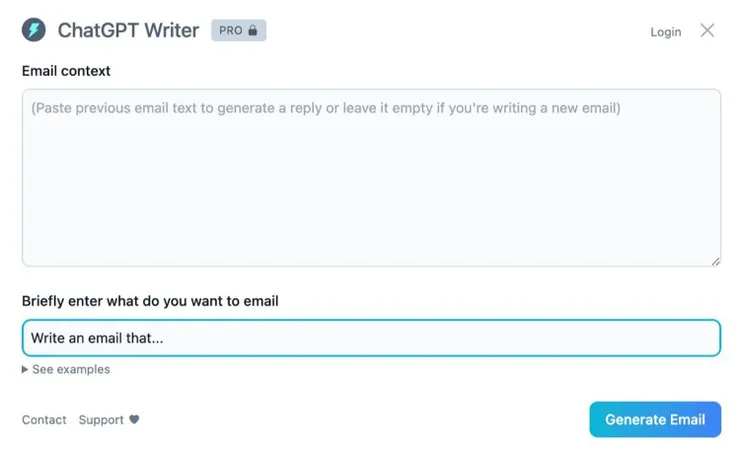
Task: Grab the Email context resize handle
Action: 715,261
